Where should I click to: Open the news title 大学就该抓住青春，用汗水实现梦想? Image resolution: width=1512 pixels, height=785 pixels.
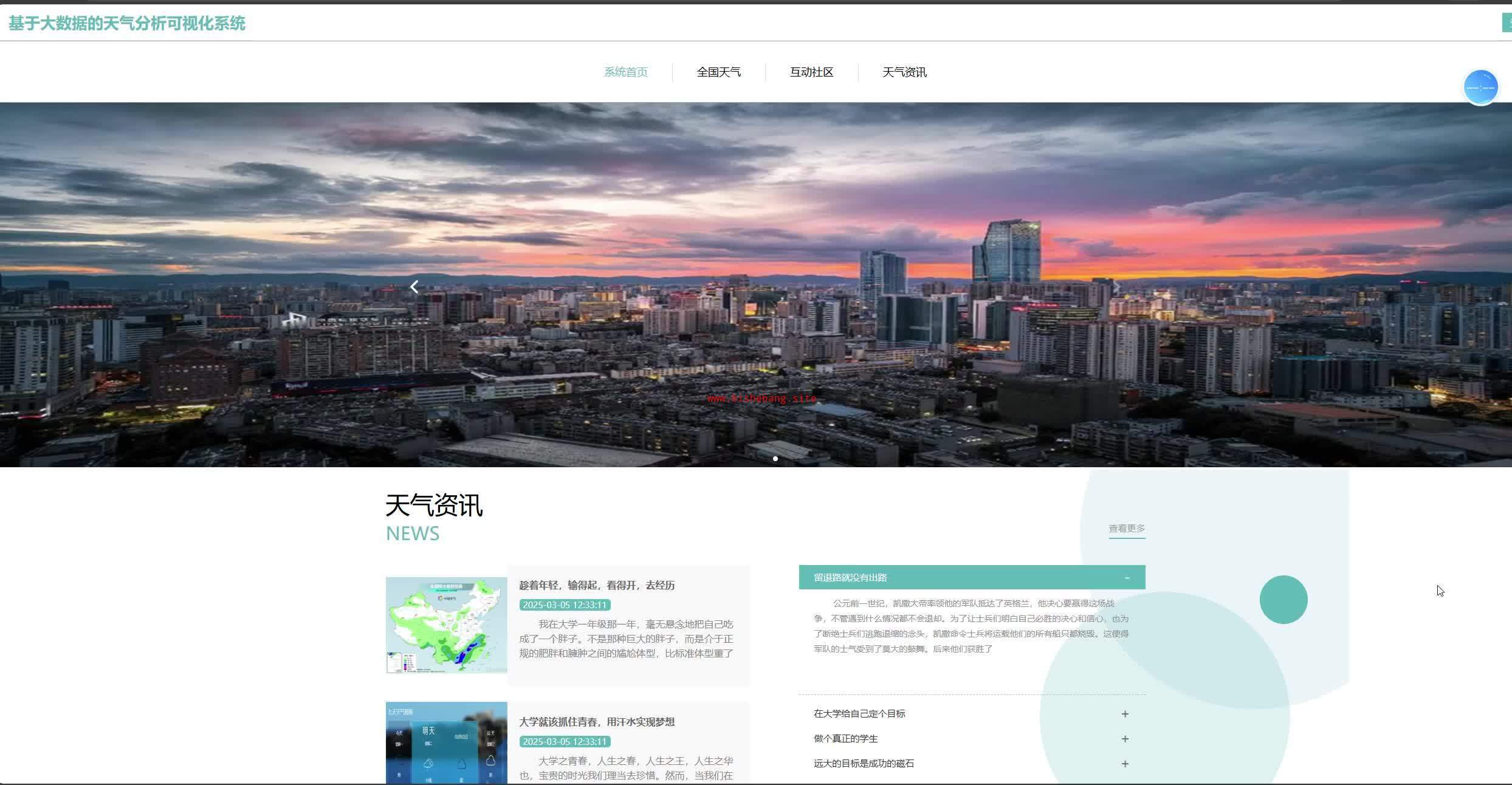pos(597,722)
